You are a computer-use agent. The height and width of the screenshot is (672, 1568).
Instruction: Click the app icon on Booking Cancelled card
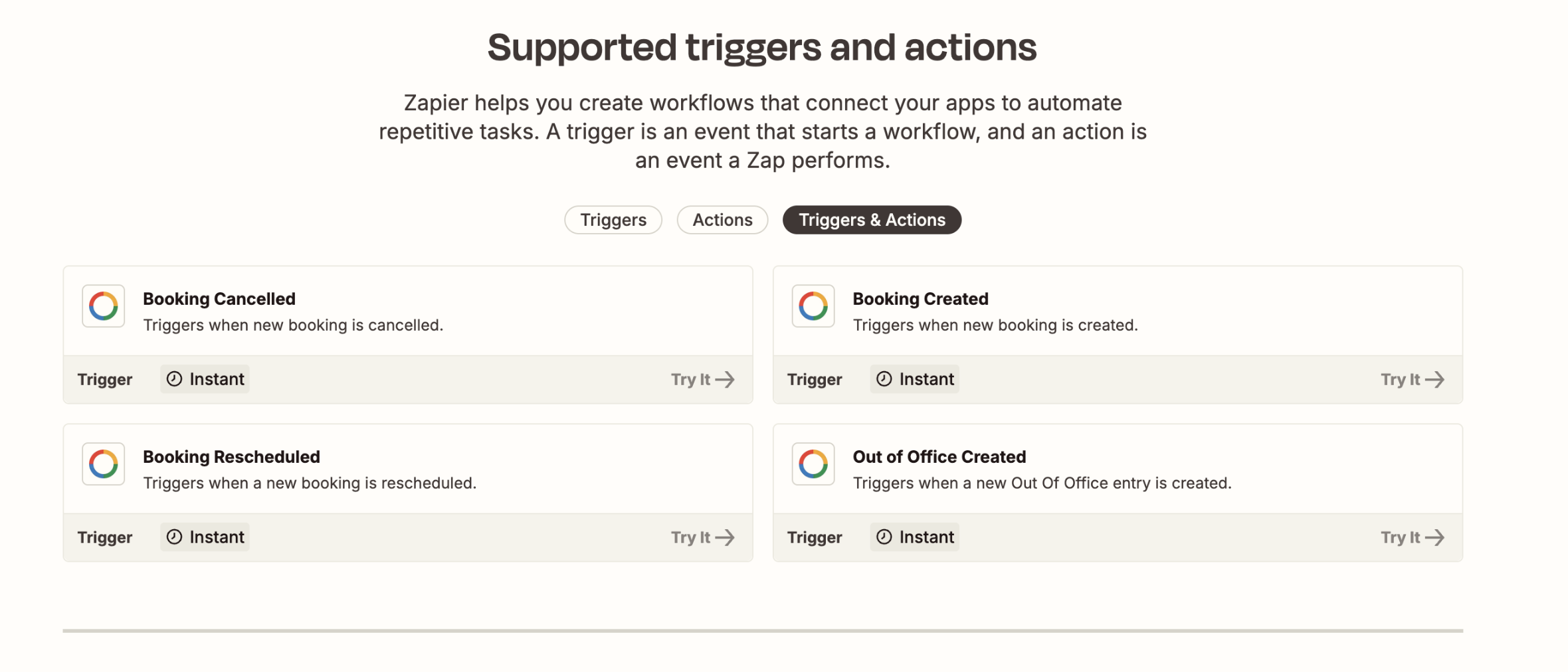pyautogui.click(x=103, y=306)
